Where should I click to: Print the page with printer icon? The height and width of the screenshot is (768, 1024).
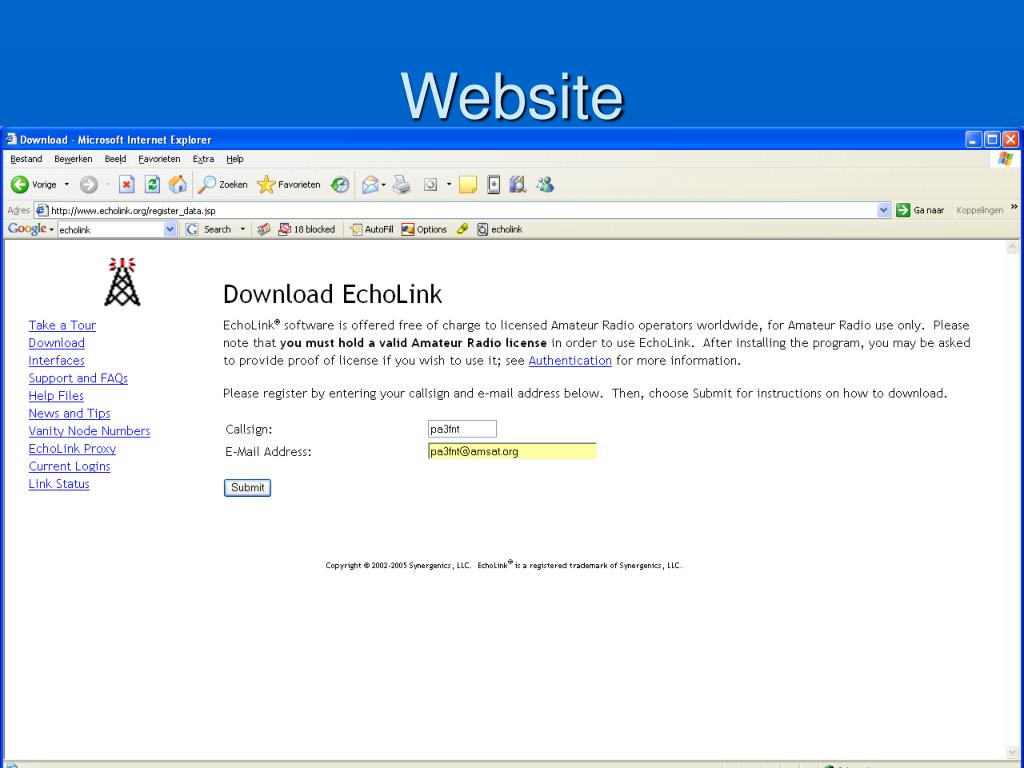[402, 185]
